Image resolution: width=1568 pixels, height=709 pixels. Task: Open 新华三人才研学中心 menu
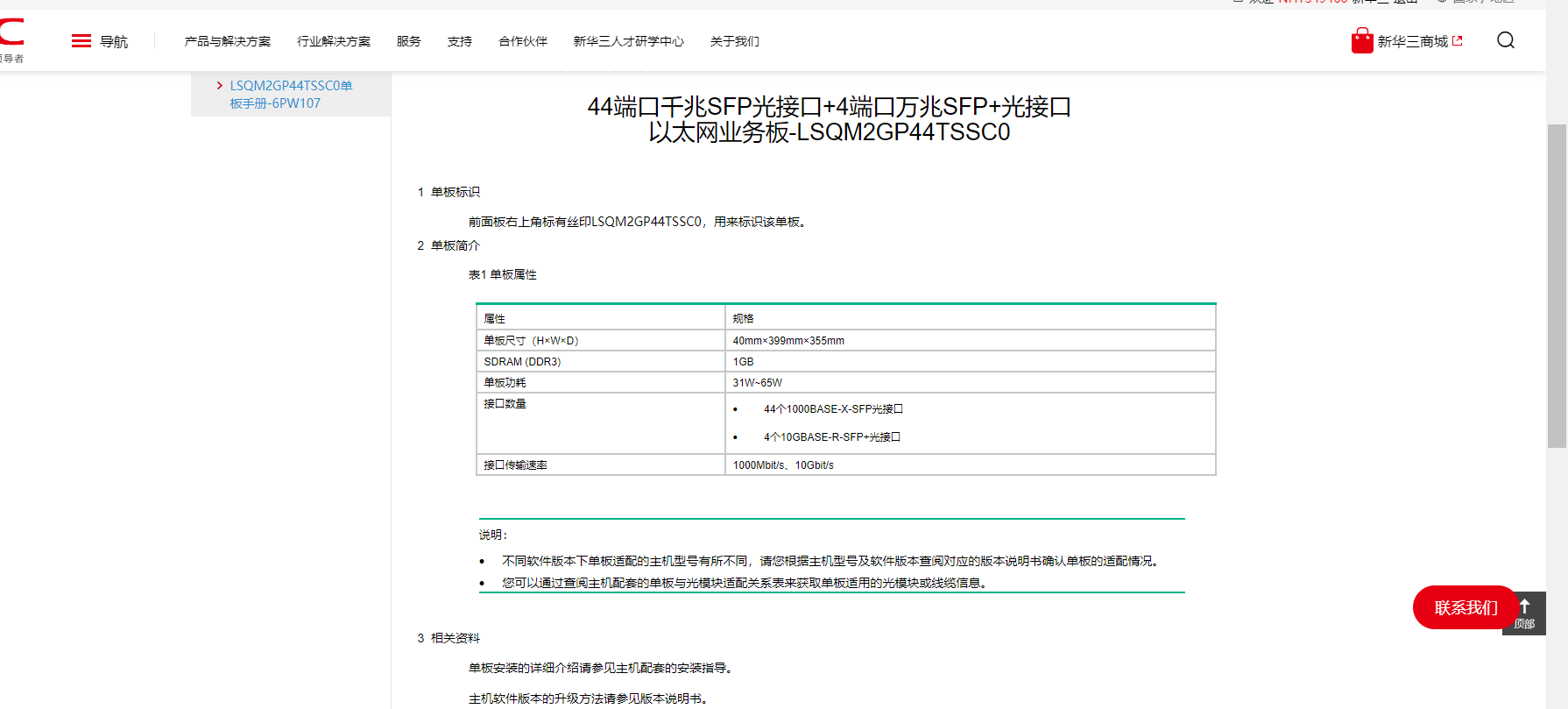click(x=629, y=41)
